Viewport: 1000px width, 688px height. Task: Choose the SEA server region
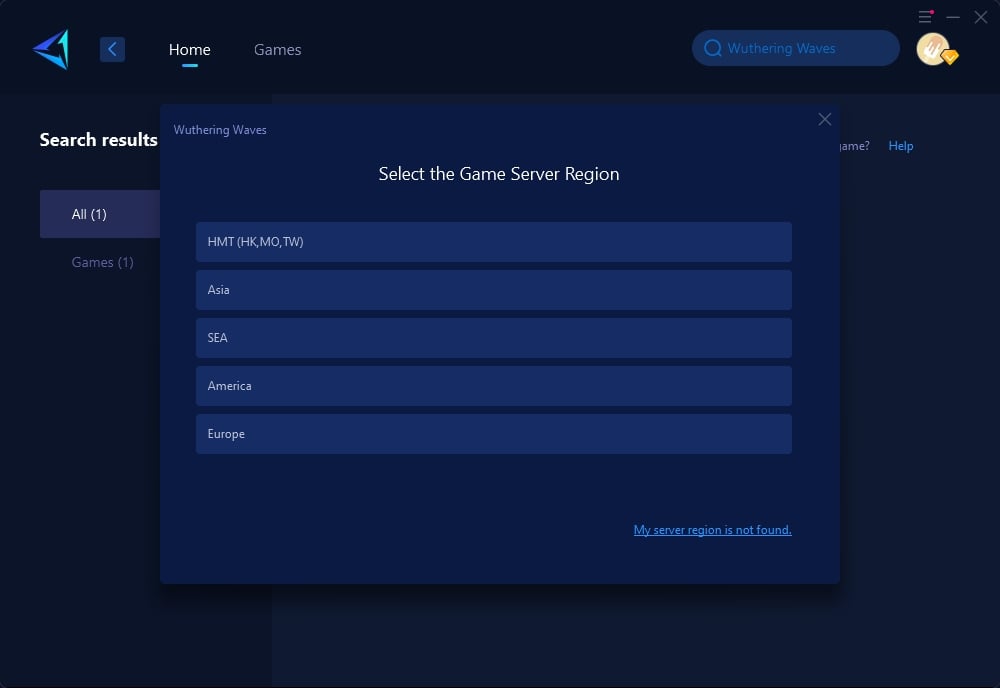(494, 338)
